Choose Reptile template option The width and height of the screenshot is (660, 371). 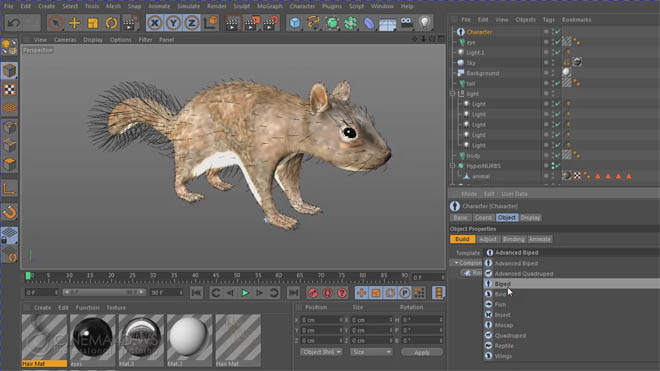point(572,346)
